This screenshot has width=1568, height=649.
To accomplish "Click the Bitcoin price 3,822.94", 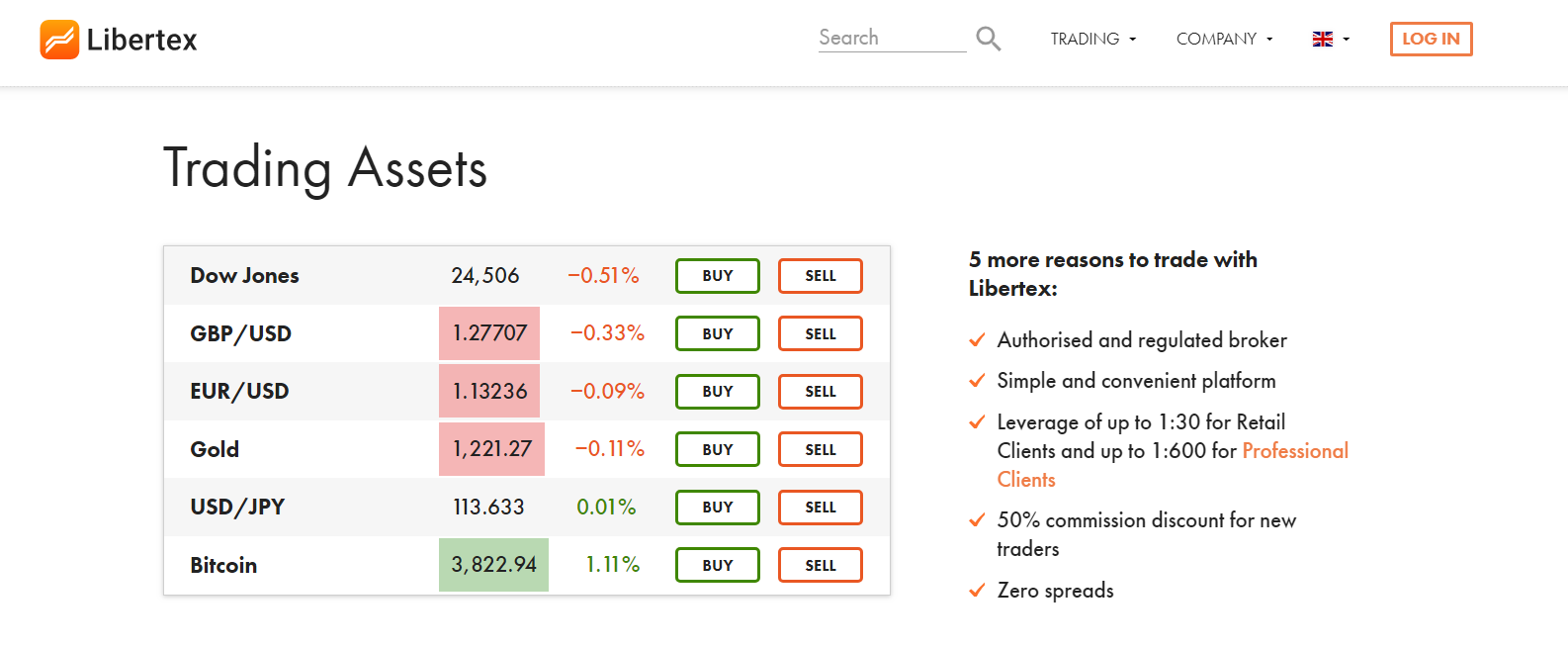I will [493, 565].
